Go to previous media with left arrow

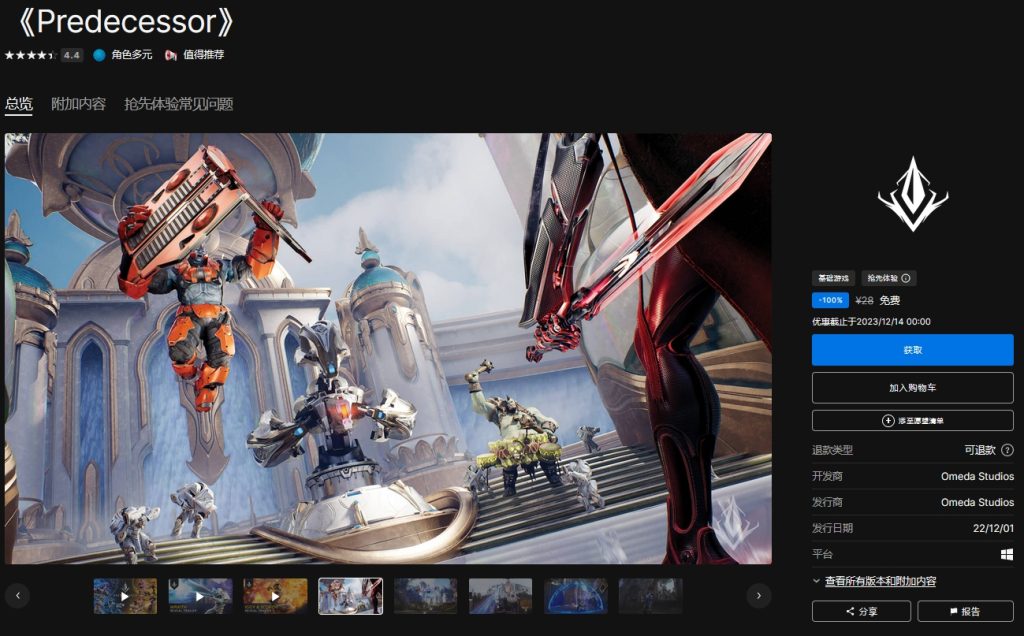click(17, 596)
